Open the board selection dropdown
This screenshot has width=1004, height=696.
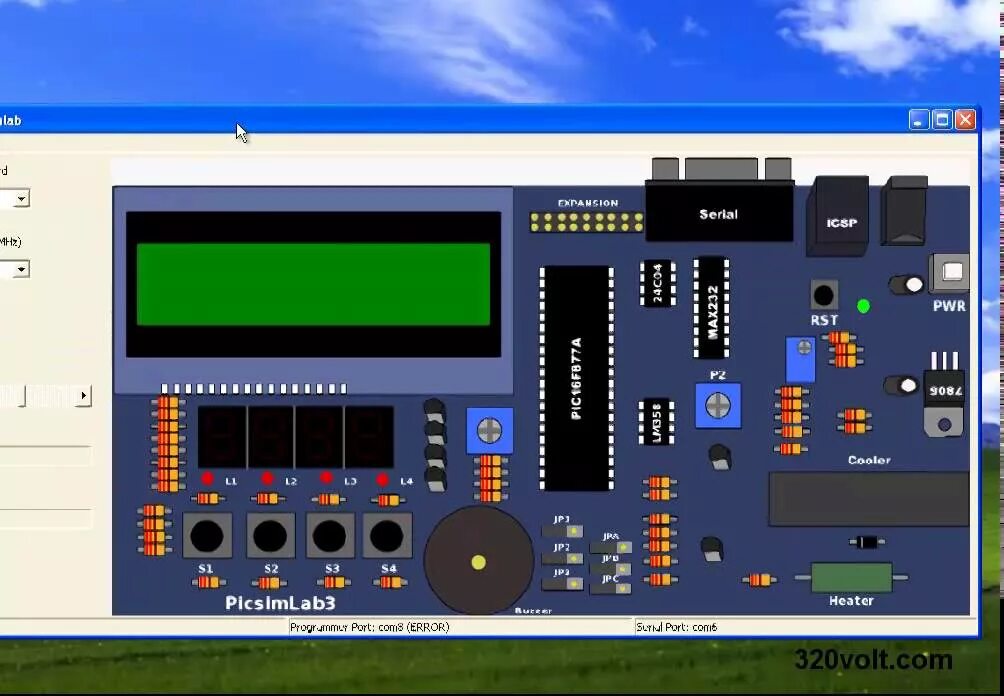(21, 198)
